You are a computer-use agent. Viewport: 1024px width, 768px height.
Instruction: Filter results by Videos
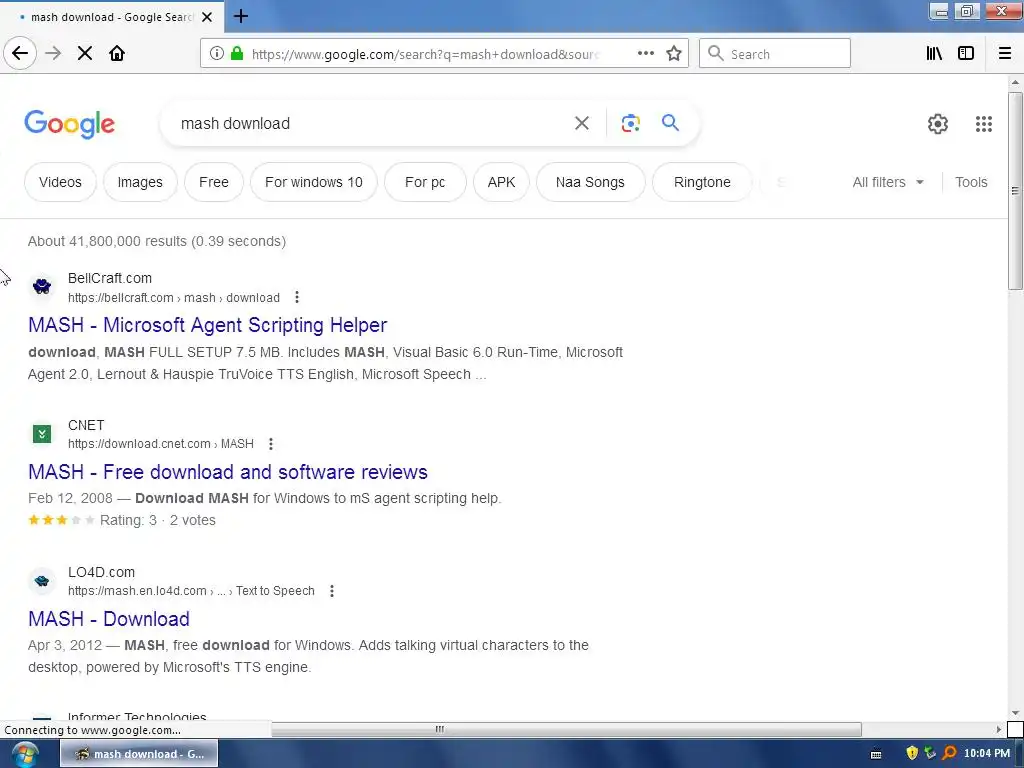pos(60,182)
